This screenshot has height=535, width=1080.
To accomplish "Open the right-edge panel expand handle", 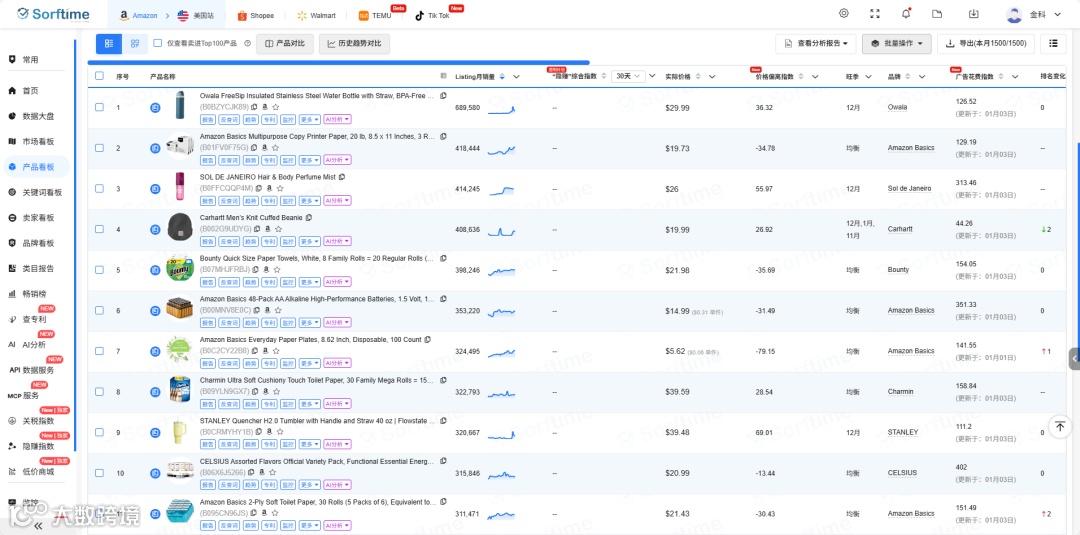I will click(x=1074, y=359).
